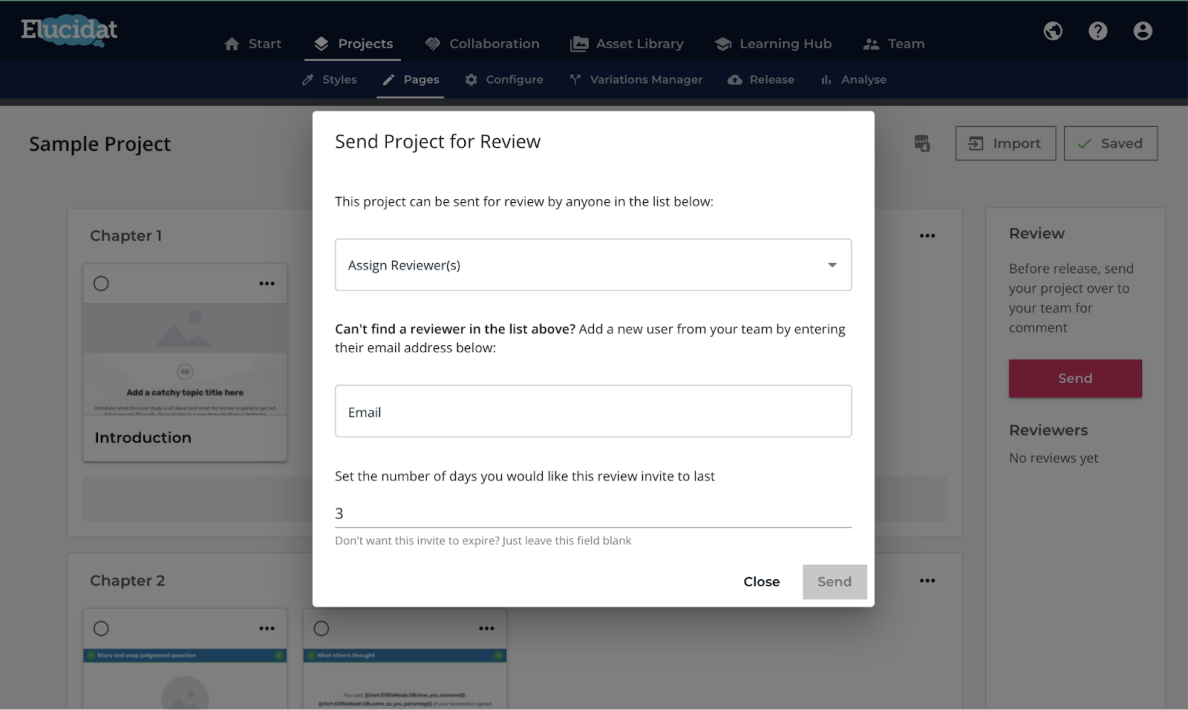Open Story and snap judgement page options
This screenshot has width=1188, height=710.
coord(267,628)
